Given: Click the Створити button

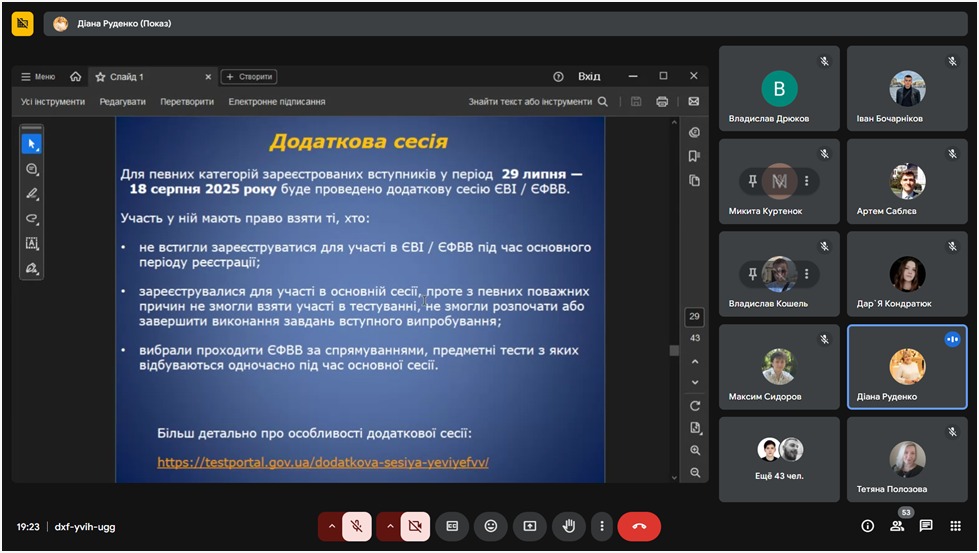Looking at the screenshot, I should point(248,77).
